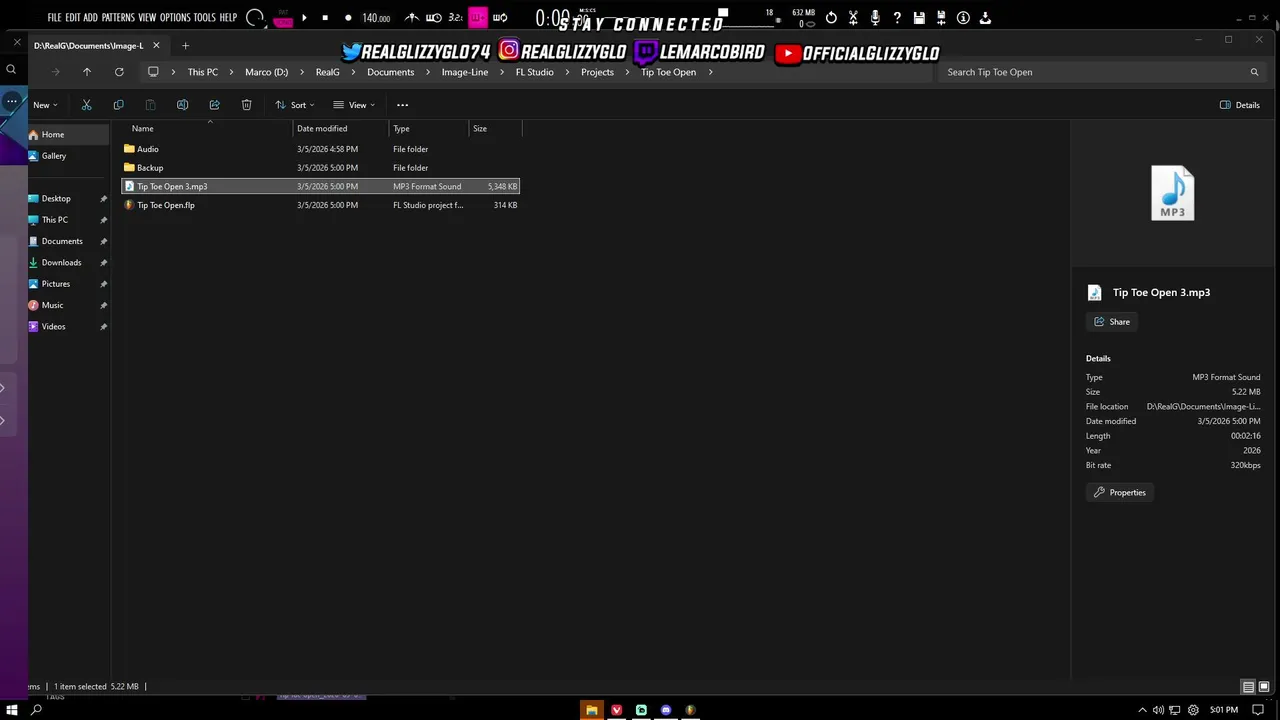This screenshot has width=1280, height=720.
Task: Open the New dropdown in Explorer
Action: pos(45,105)
